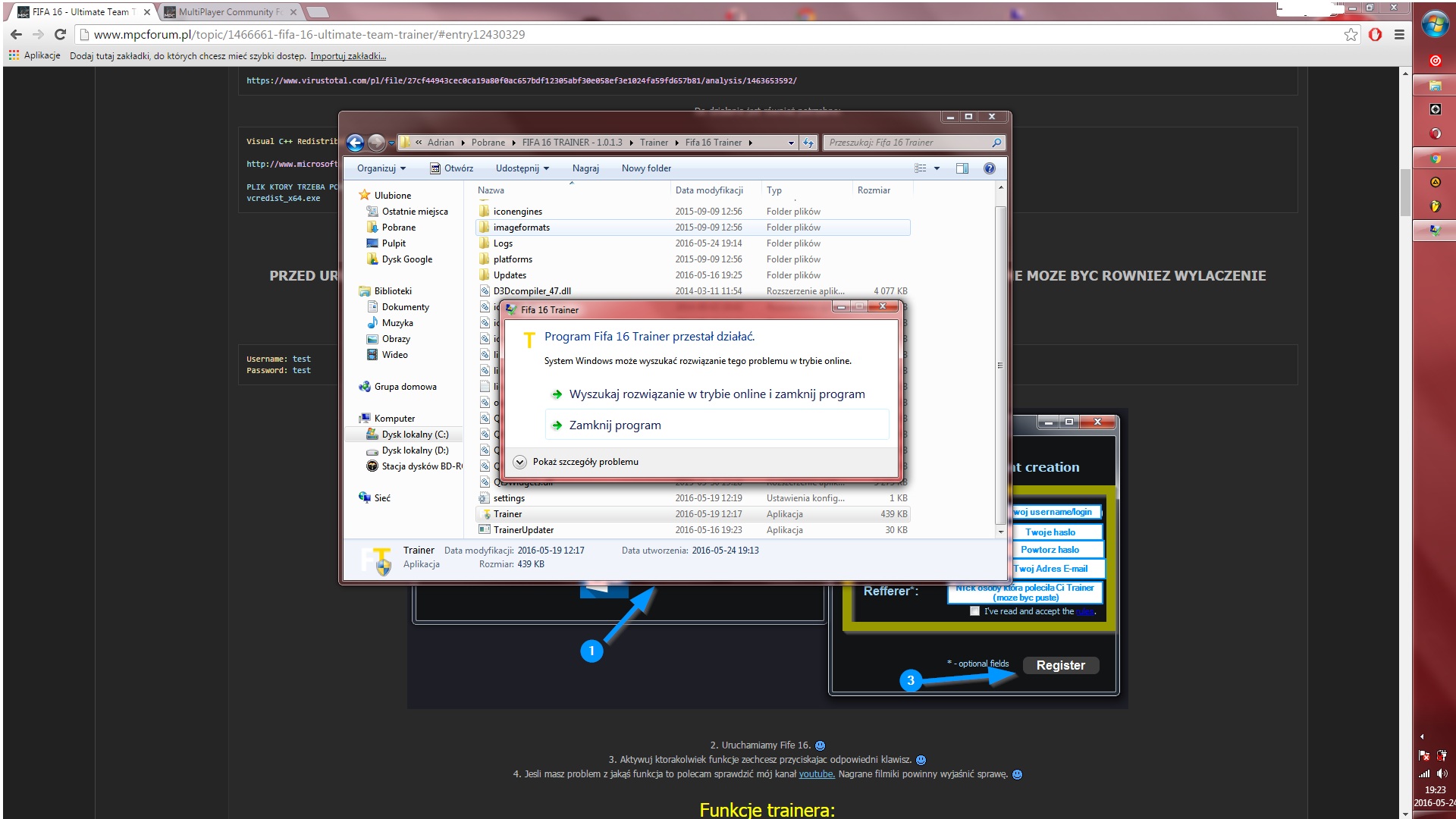Expand the Adrian breadcrumb arrow
Screen dimensions: 1456x819
point(463,143)
